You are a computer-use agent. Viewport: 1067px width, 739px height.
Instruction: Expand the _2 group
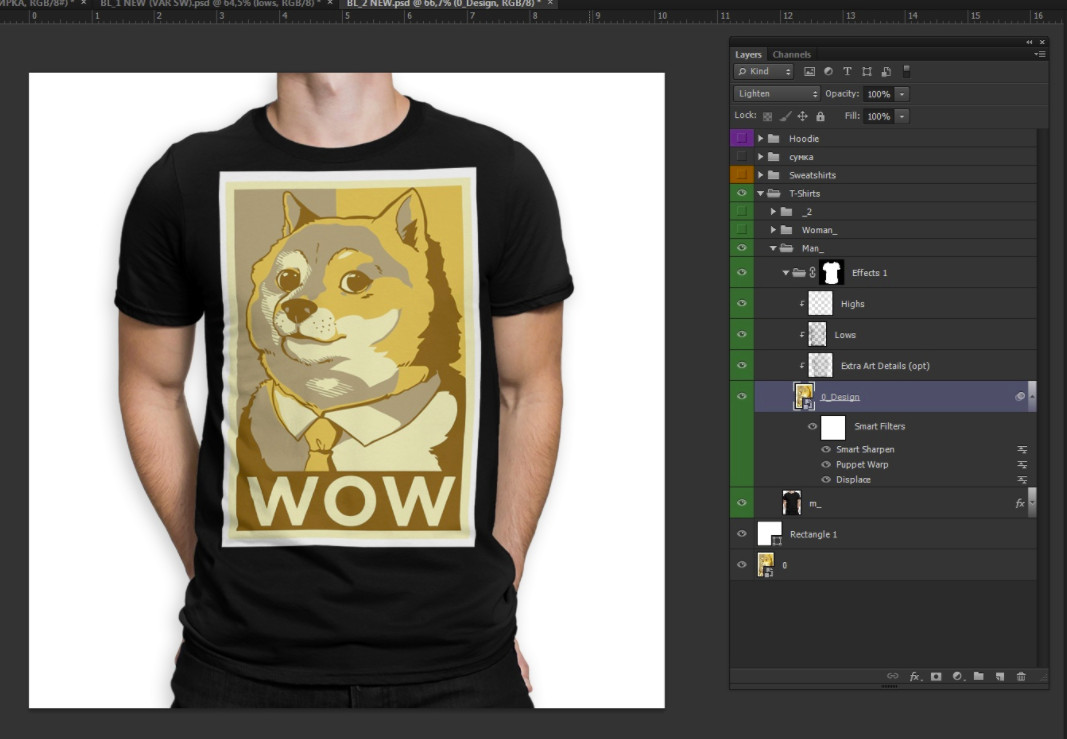[773, 212]
